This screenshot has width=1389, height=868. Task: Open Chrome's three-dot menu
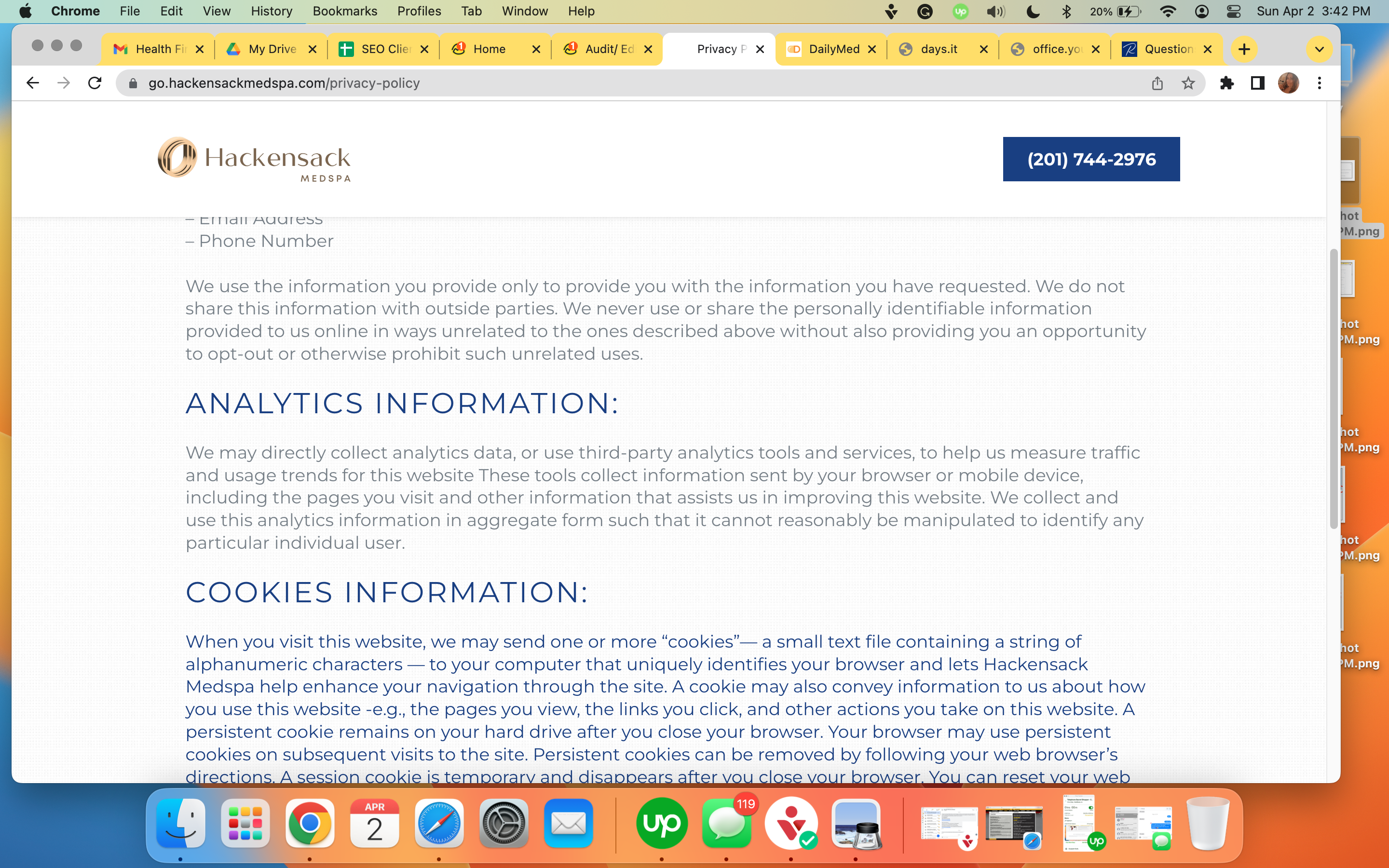pyautogui.click(x=1320, y=83)
